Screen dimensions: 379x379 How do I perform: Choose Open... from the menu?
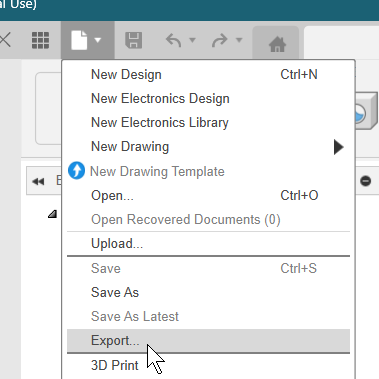[x=208, y=195]
